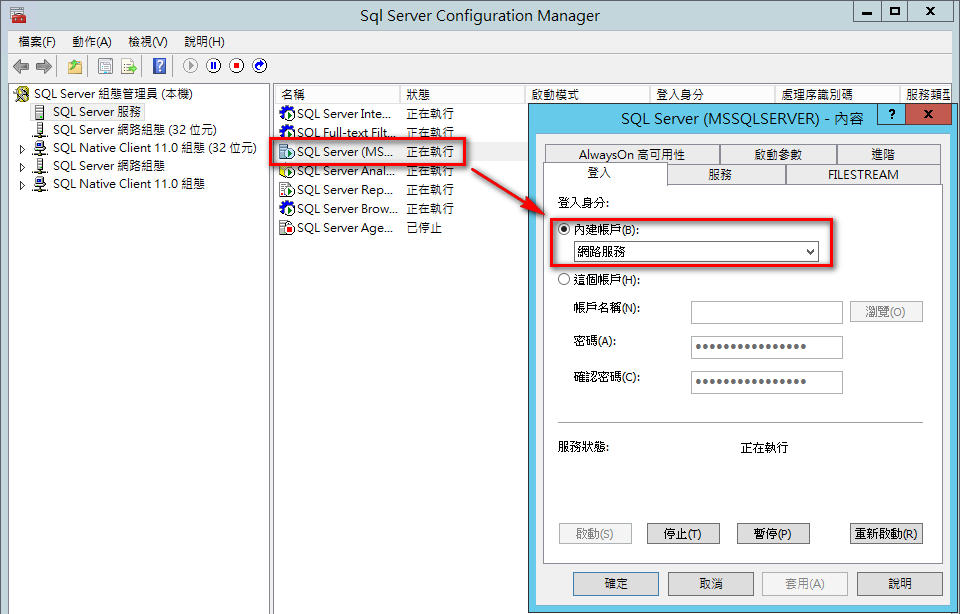Open the 檢視(V) menu
The width and height of the screenshot is (960, 614).
(x=148, y=42)
